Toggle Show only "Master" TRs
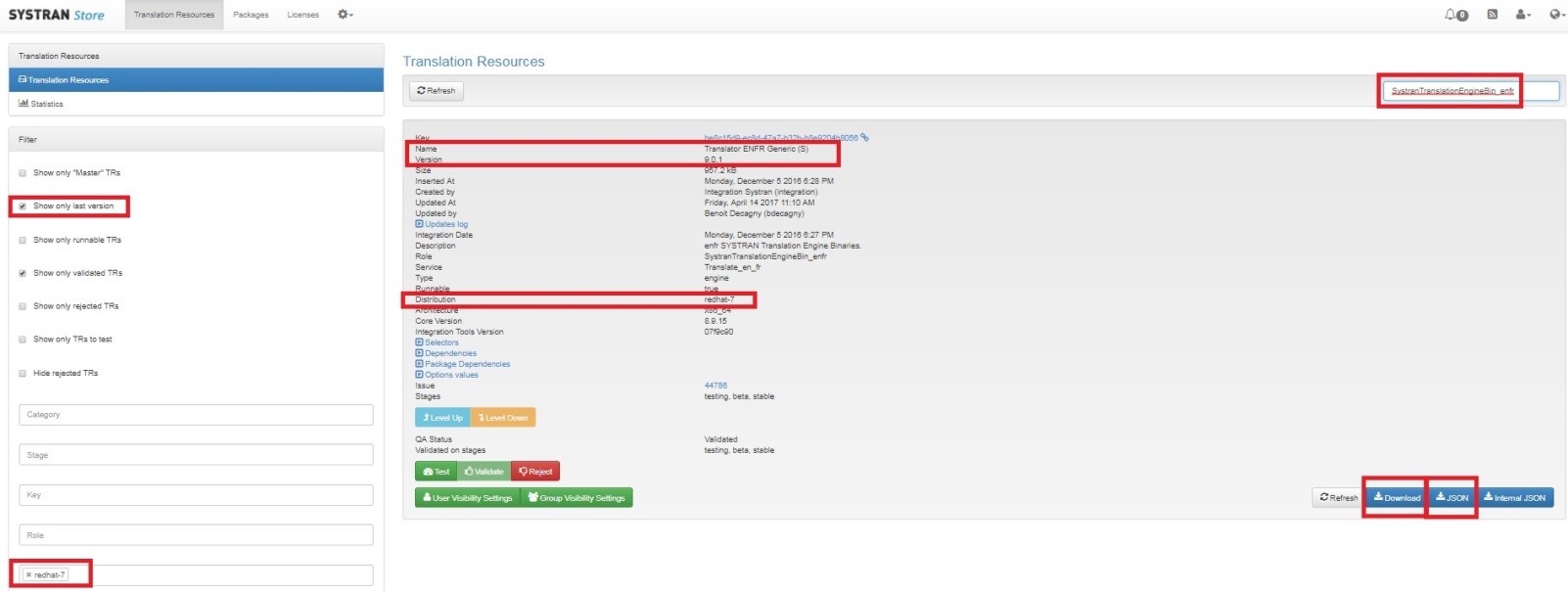This screenshot has width=1568, height=591. [23, 173]
